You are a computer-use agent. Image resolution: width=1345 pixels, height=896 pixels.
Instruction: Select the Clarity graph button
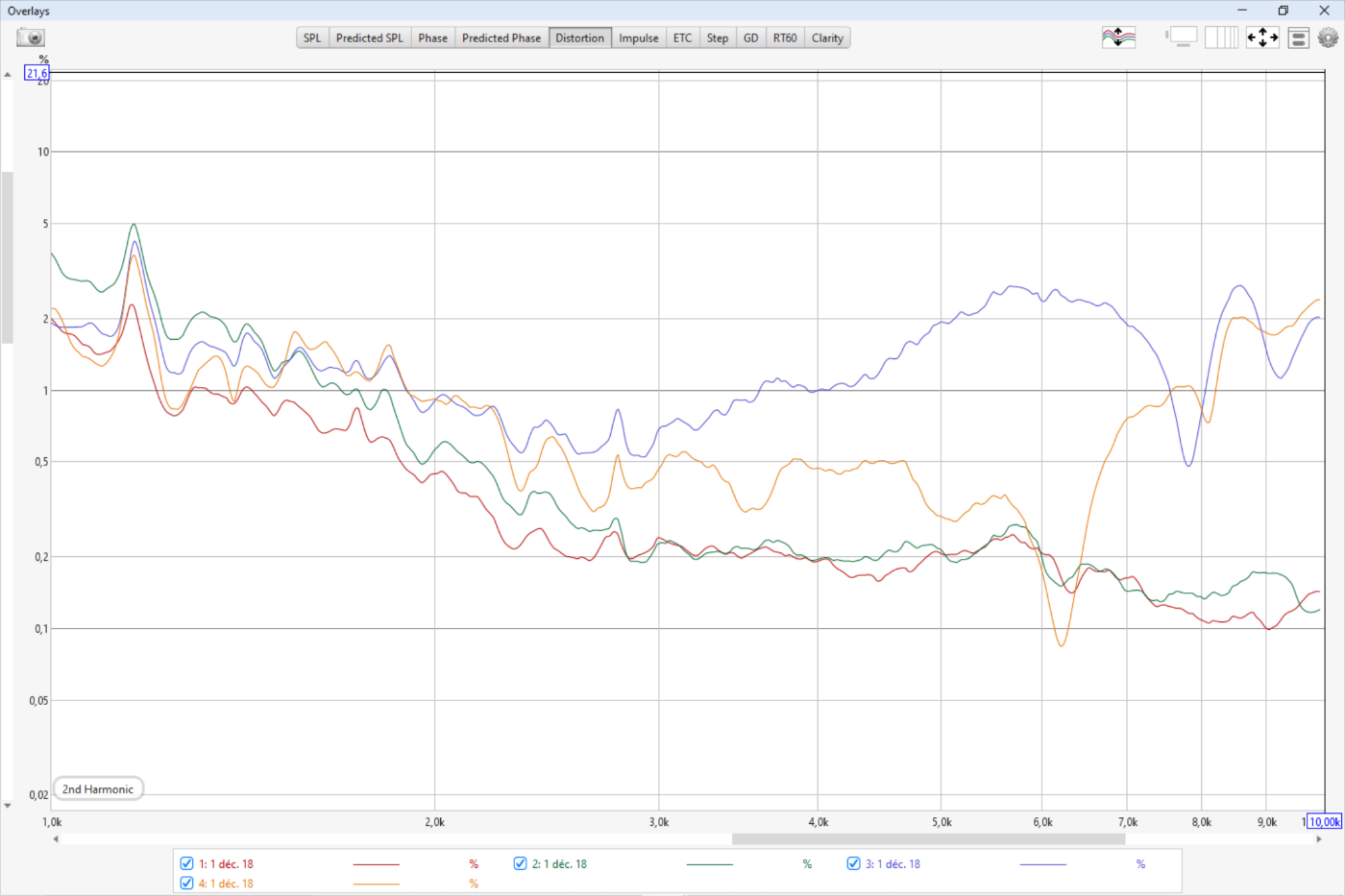click(x=827, y=38)
